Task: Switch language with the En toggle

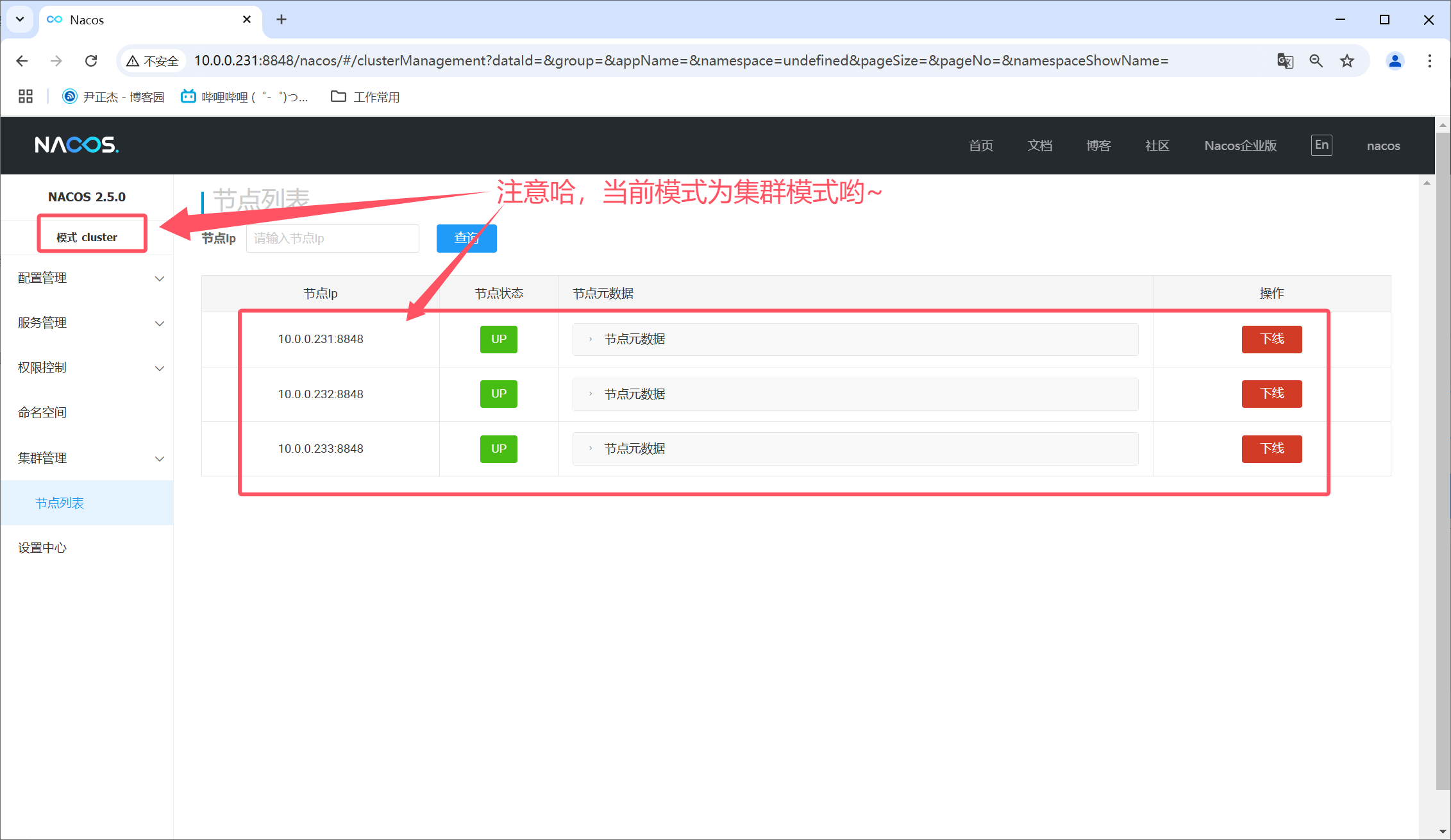Action: [1321, 145]
